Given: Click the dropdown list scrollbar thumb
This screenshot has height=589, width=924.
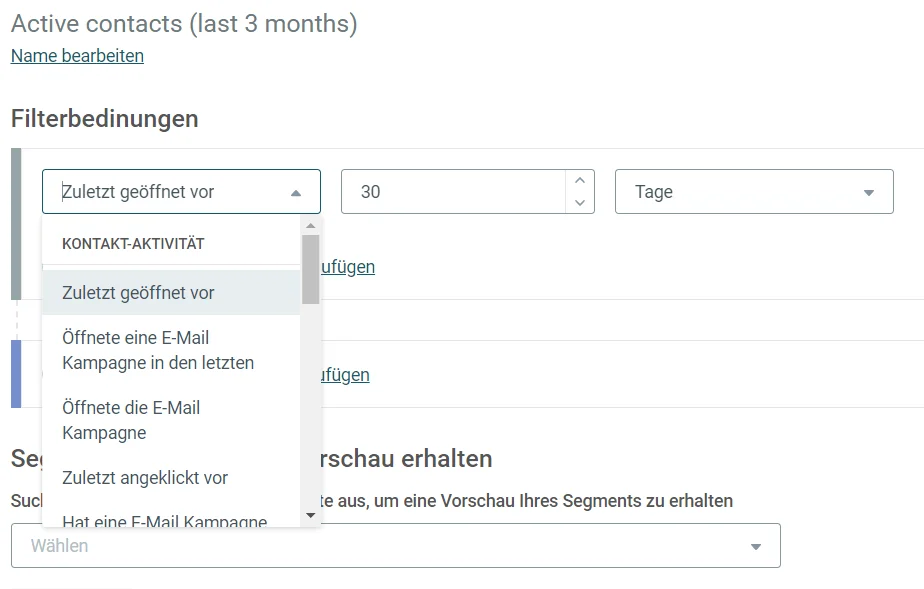Looking at the screenshot, I should [311, 270].
